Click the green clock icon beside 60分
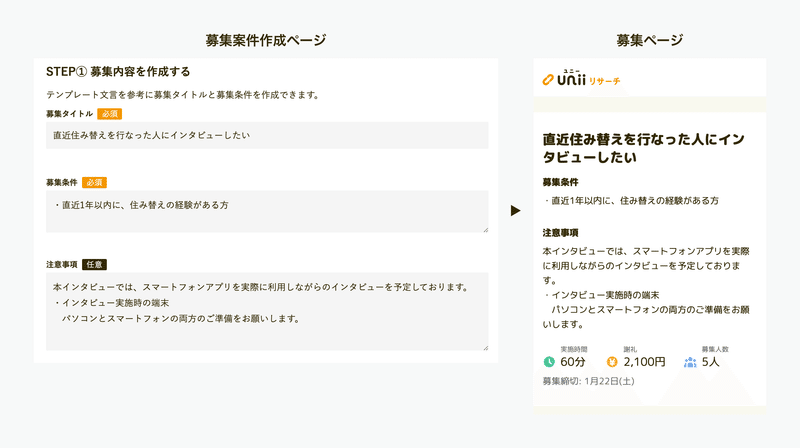 tap(549, 362)
